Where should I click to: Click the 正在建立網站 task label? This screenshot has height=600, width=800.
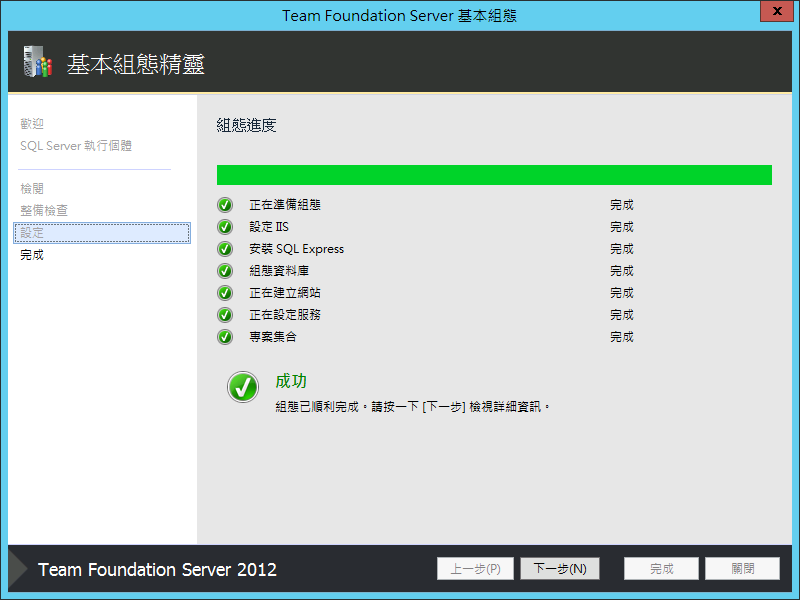pos(285,293)
